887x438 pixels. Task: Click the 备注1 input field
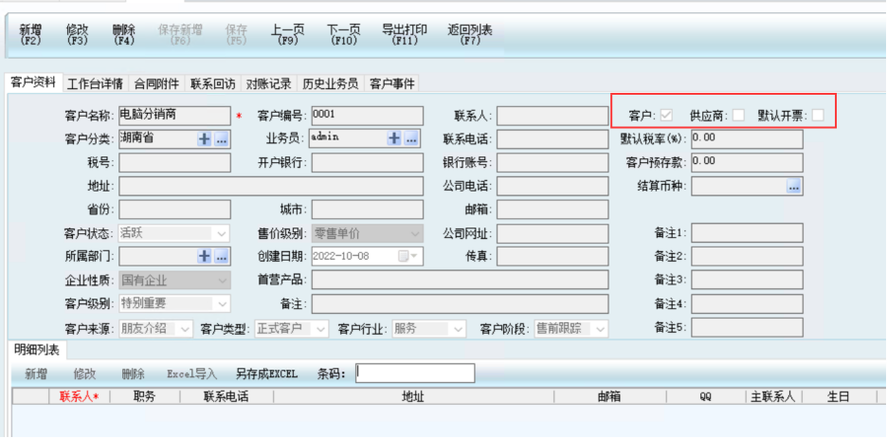pyautogui.click(x=747, y=233)
